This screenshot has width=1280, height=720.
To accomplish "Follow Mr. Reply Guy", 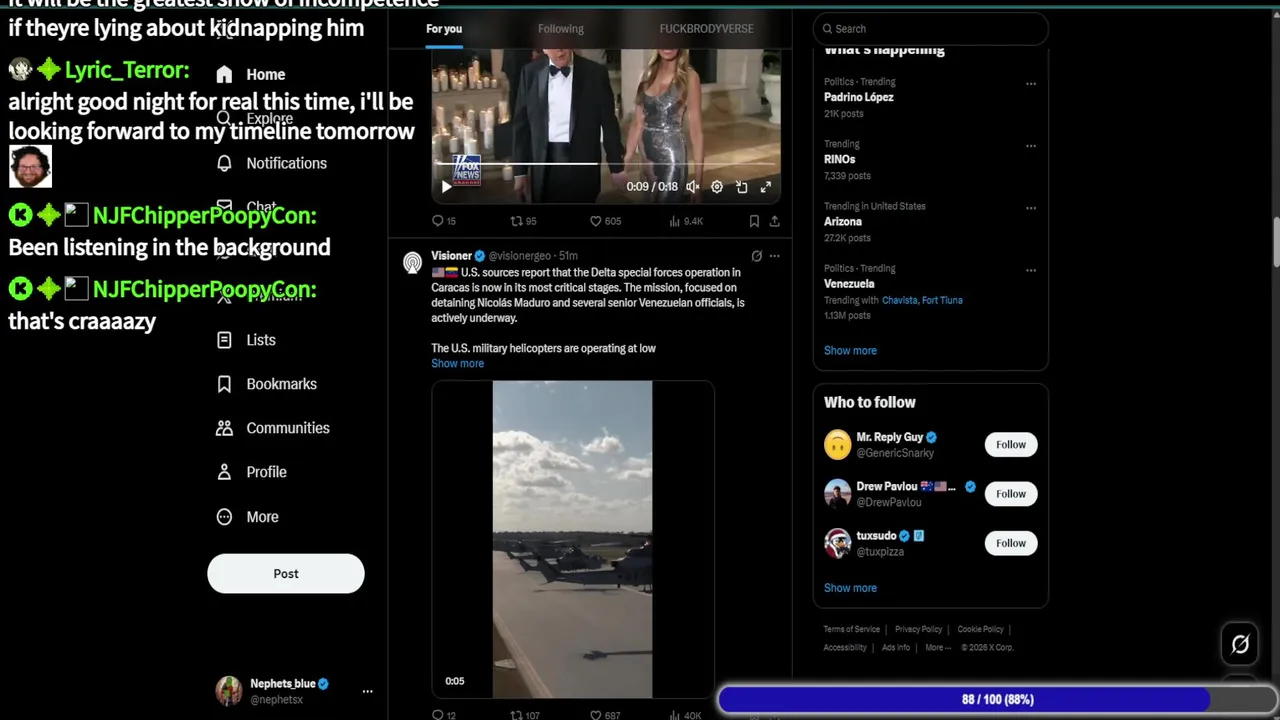I will pos(1011,444).
